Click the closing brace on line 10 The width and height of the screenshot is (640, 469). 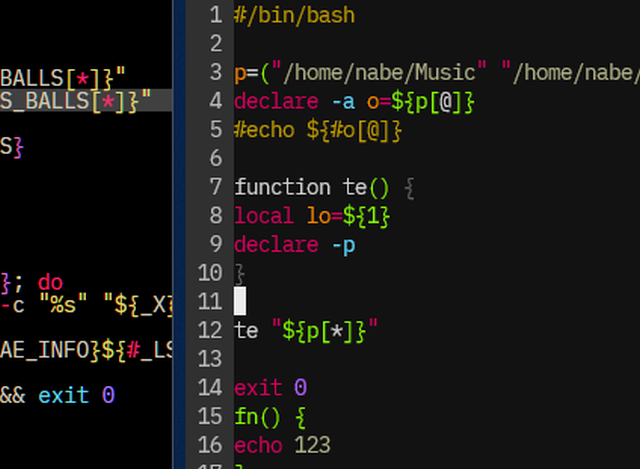click(240, 273)
